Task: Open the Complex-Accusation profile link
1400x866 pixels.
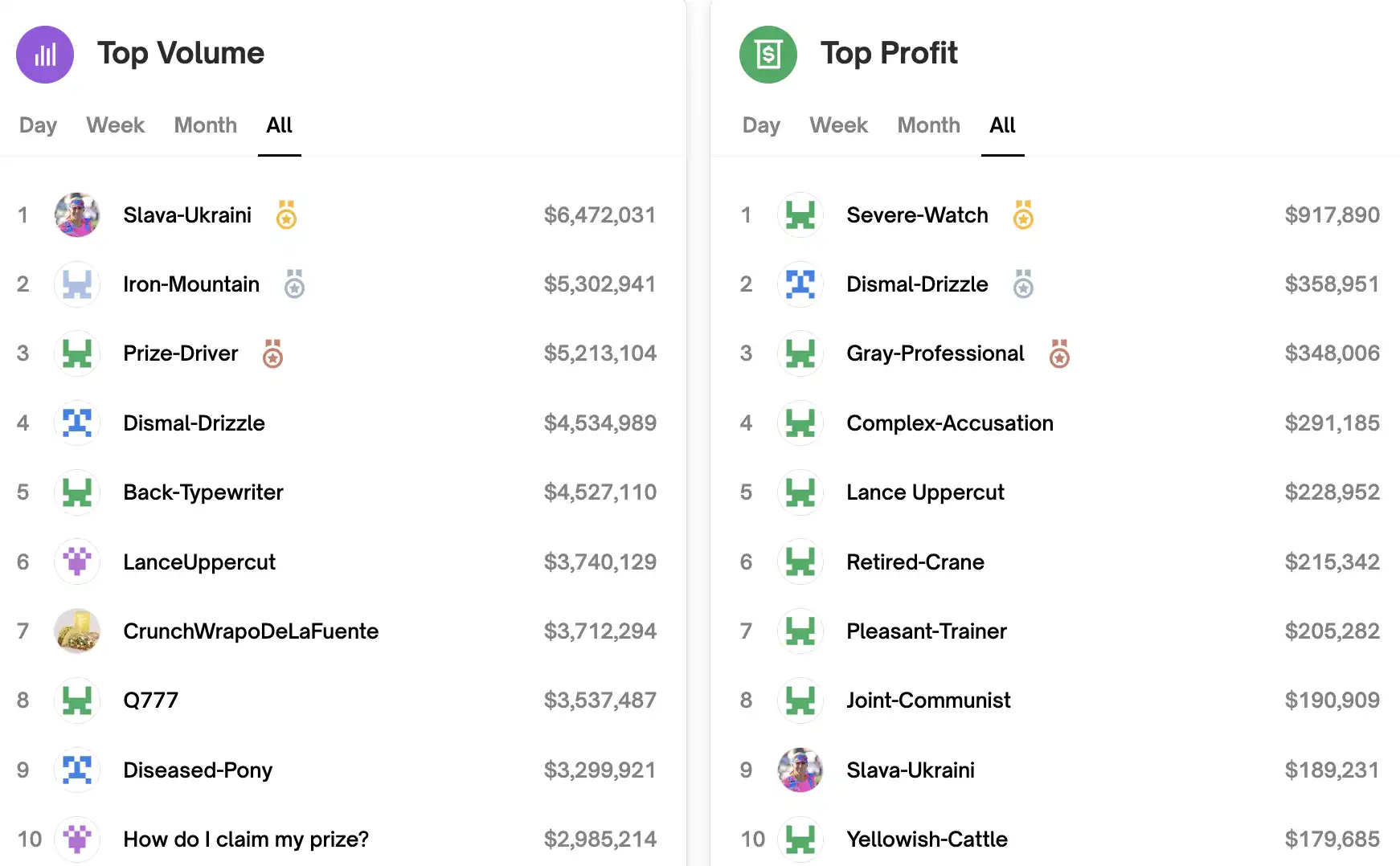Action: [x=949, y=423]
